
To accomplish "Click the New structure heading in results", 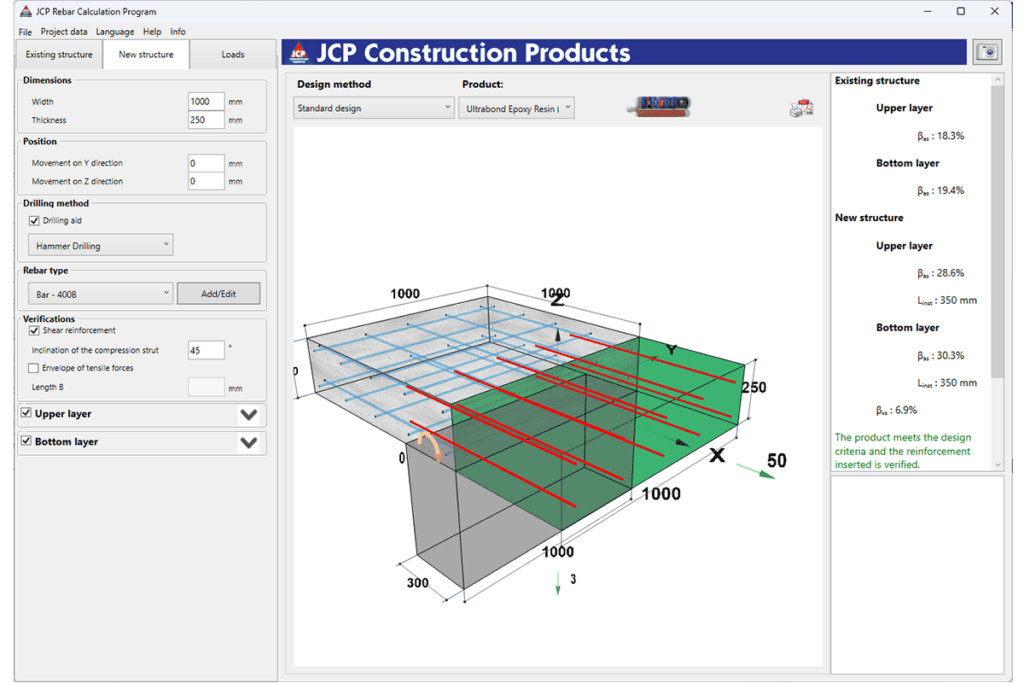I will pyautogui.click(x=869, y=217).
